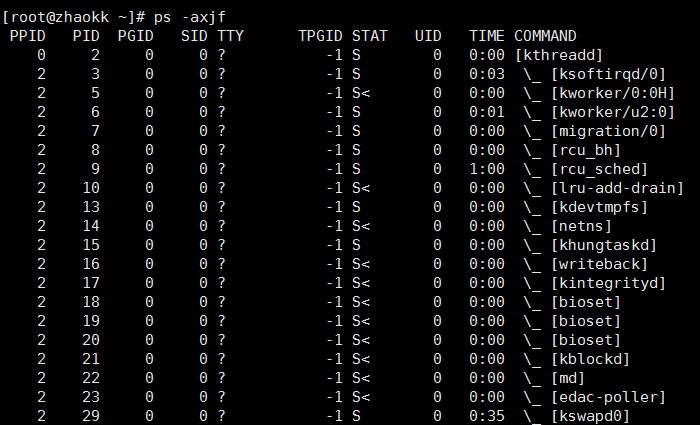
Task: Click PID value 21 in kblockd row
Action: (91, 359)
